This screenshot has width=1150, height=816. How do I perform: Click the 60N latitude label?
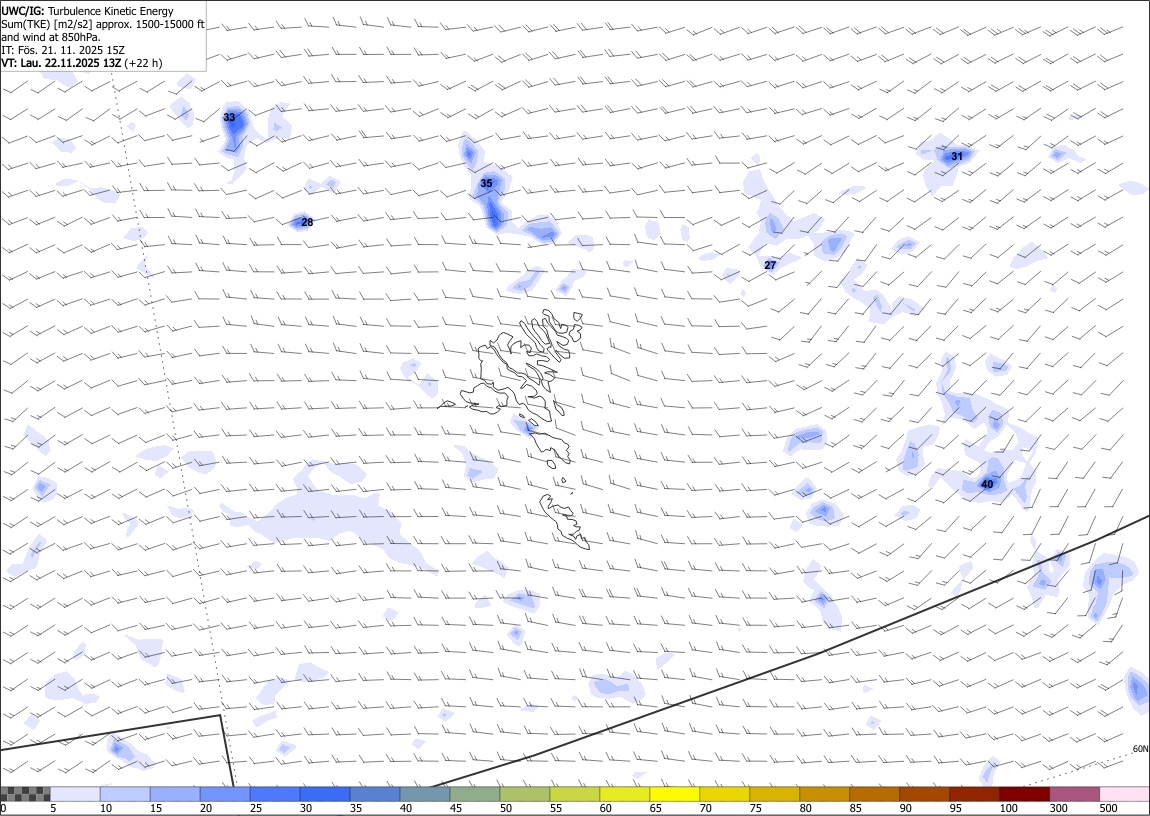(1140, 749)
